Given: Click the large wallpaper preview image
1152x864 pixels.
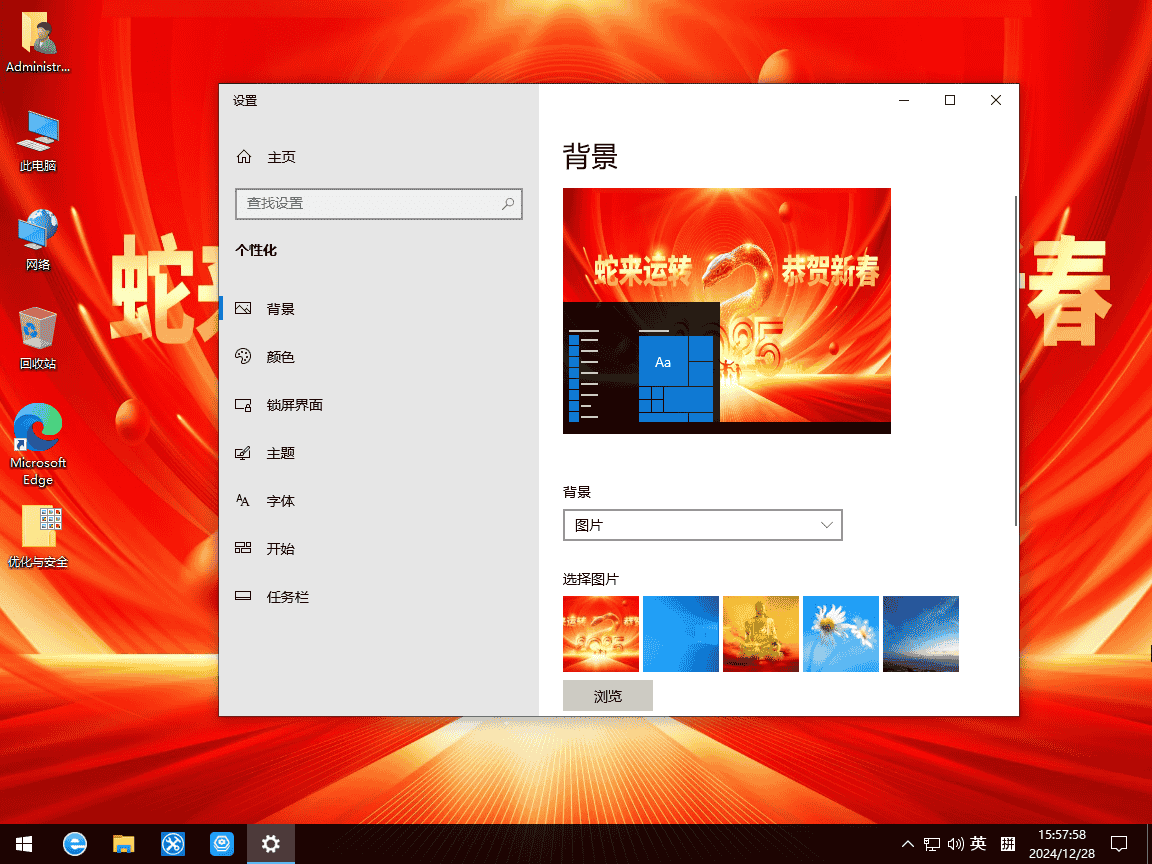Looking at the screenshot, I should pyautogui.click(x=727, y=311).
